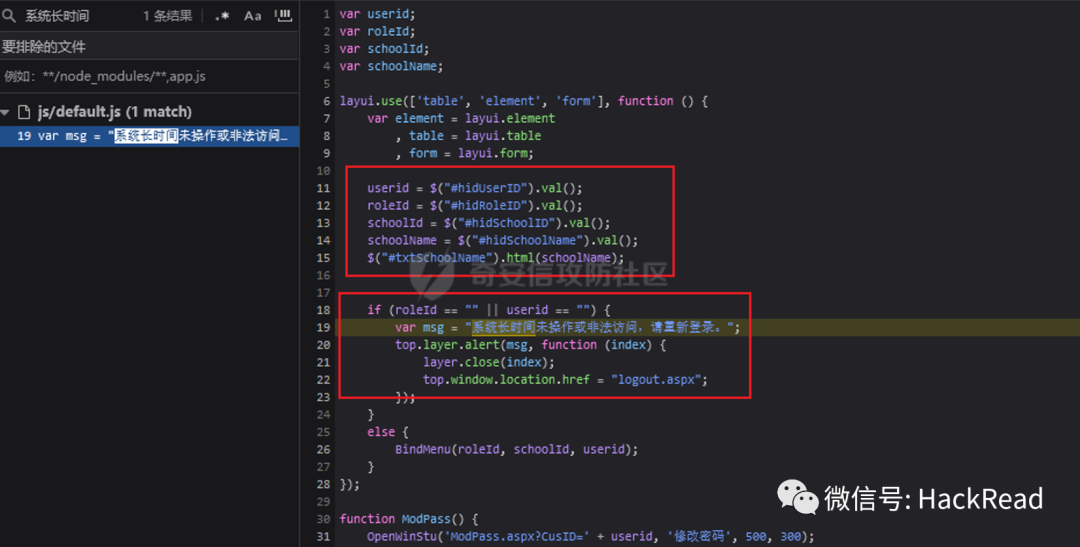This screenshot has width=1080, height=547.
Task: Click the else { line
Action: tap(388, 432)
